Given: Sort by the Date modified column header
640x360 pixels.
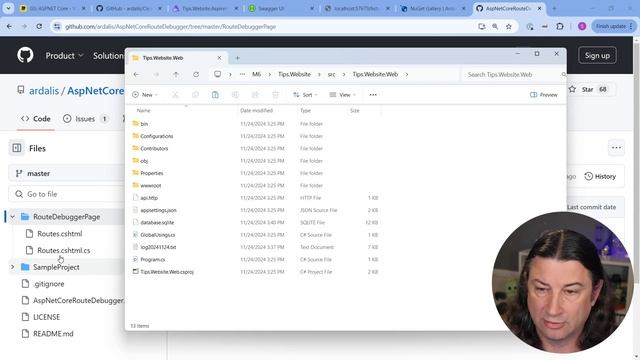Looking at the screenshot, I should click(256, 111).
